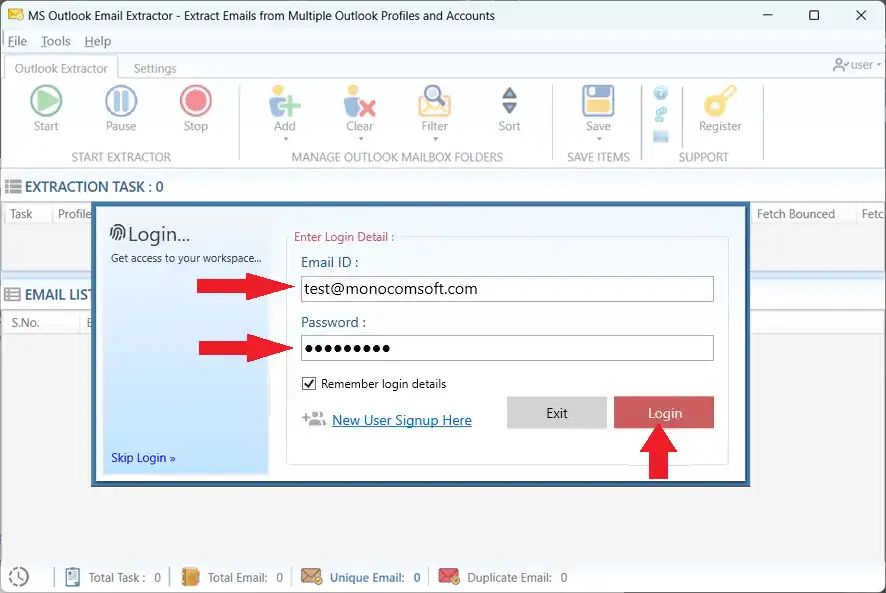Image resolution: width=886 pixels, height=593 pixels.
Task: Click the Unique Email: 0 status text
Action: [375, 577]
